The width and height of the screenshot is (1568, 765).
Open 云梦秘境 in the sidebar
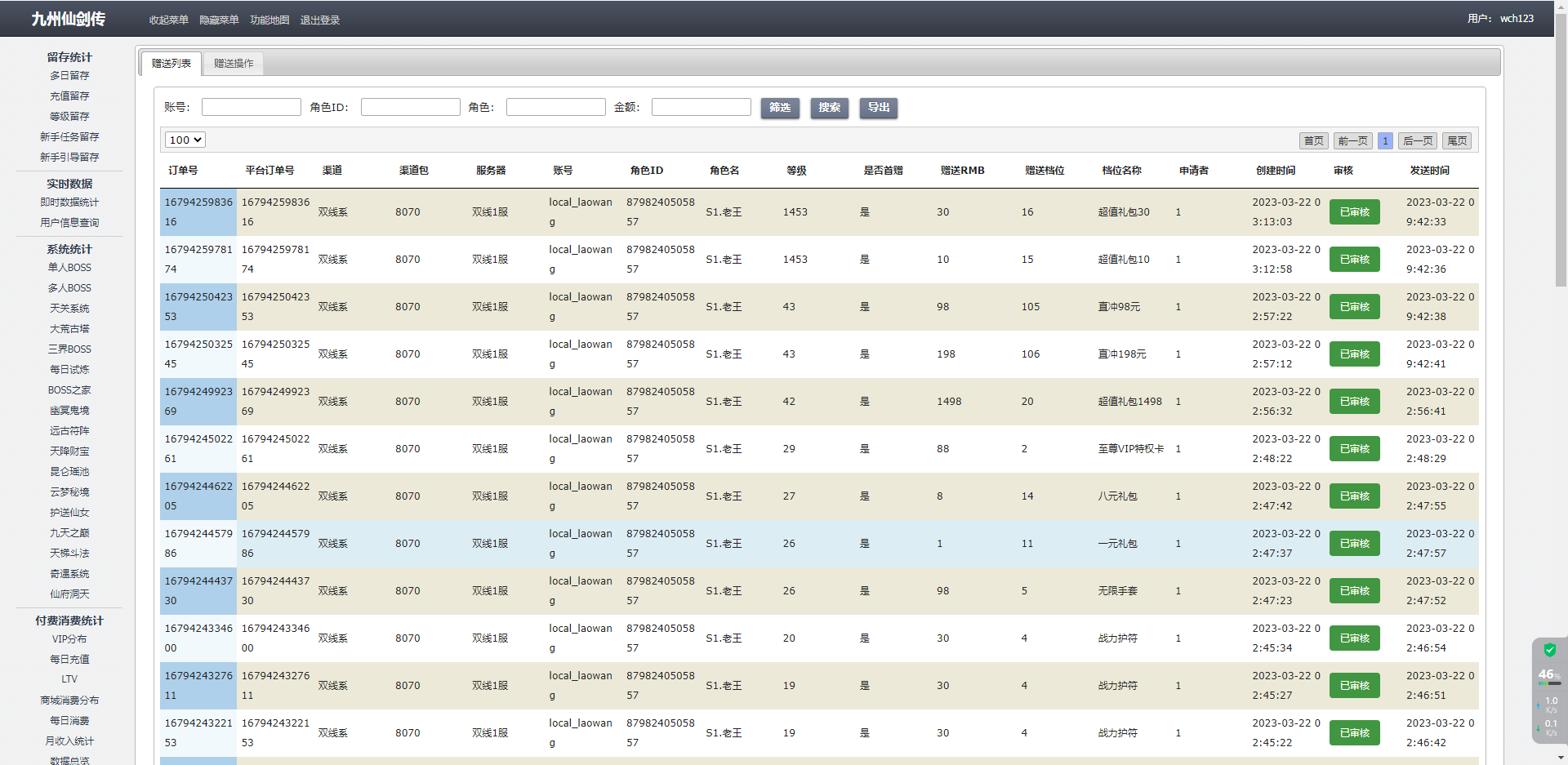tap(69, 492)
